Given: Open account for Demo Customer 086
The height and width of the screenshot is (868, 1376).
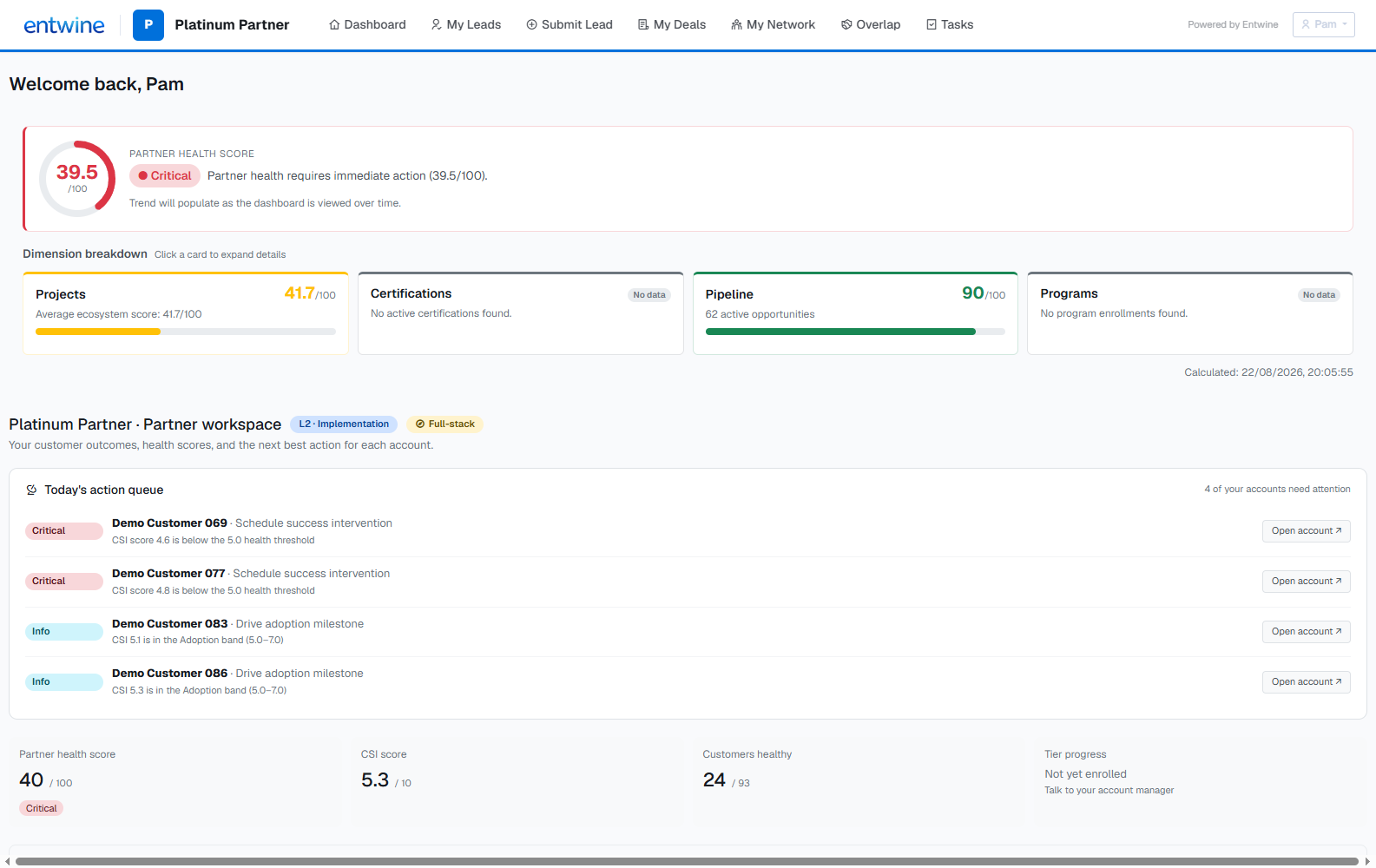Looking at the screenshot, I should pos(1306,682).
